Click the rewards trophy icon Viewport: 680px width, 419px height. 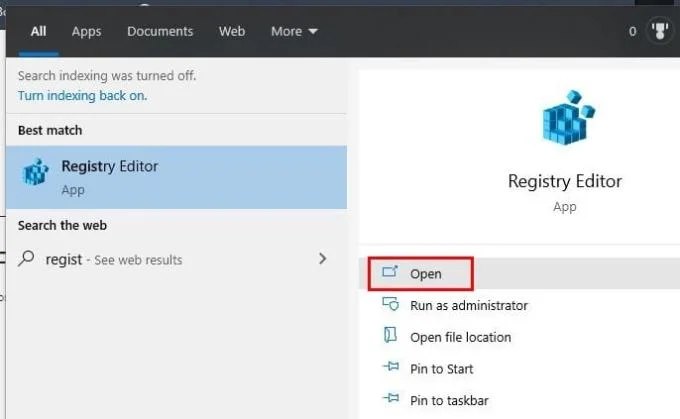coord(660,31)
